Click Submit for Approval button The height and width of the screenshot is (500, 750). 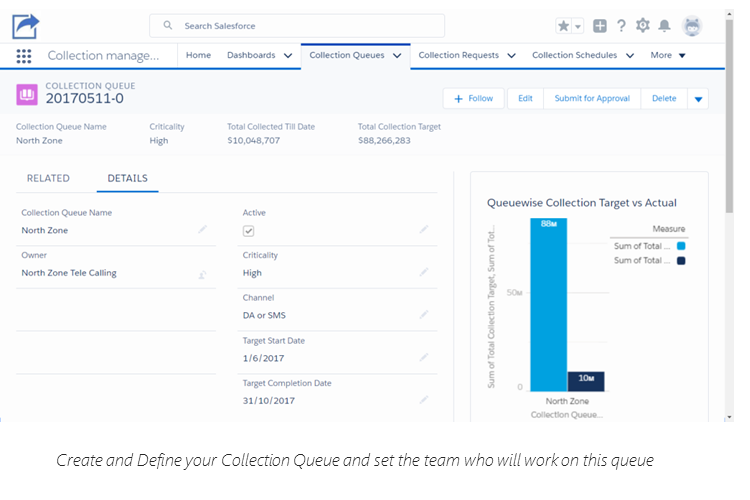(x=591, y=98)
